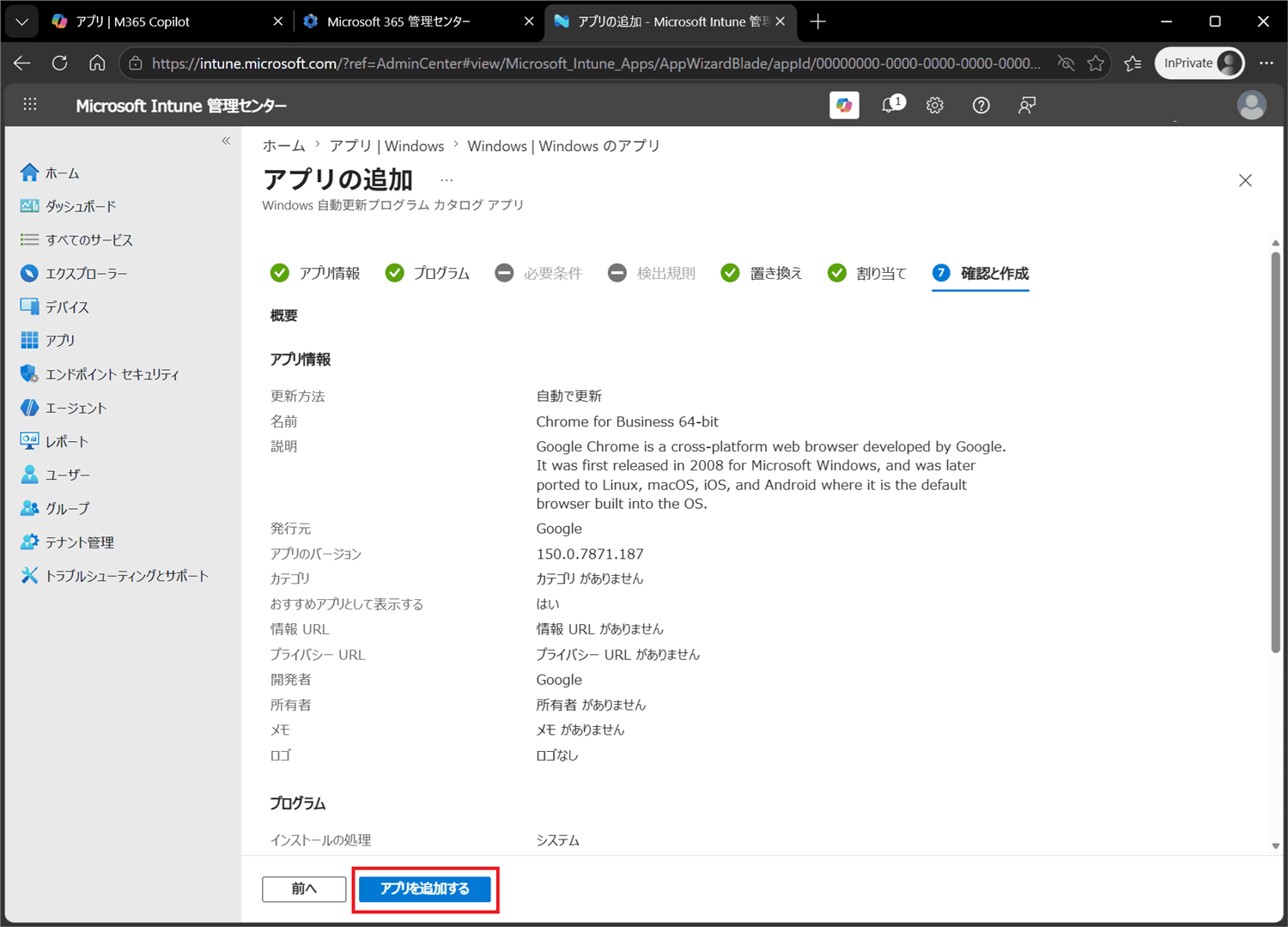
Task: Open the account avatar in Intune header
Action: click(1251, 105)
